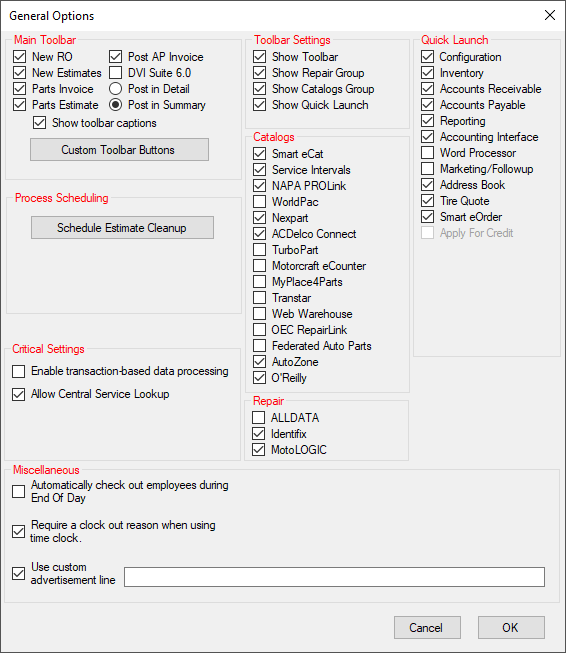The height and width of the screenshot is (653, 566).
Task: Close the General Options dialog
Action: [x=550, y=15]
